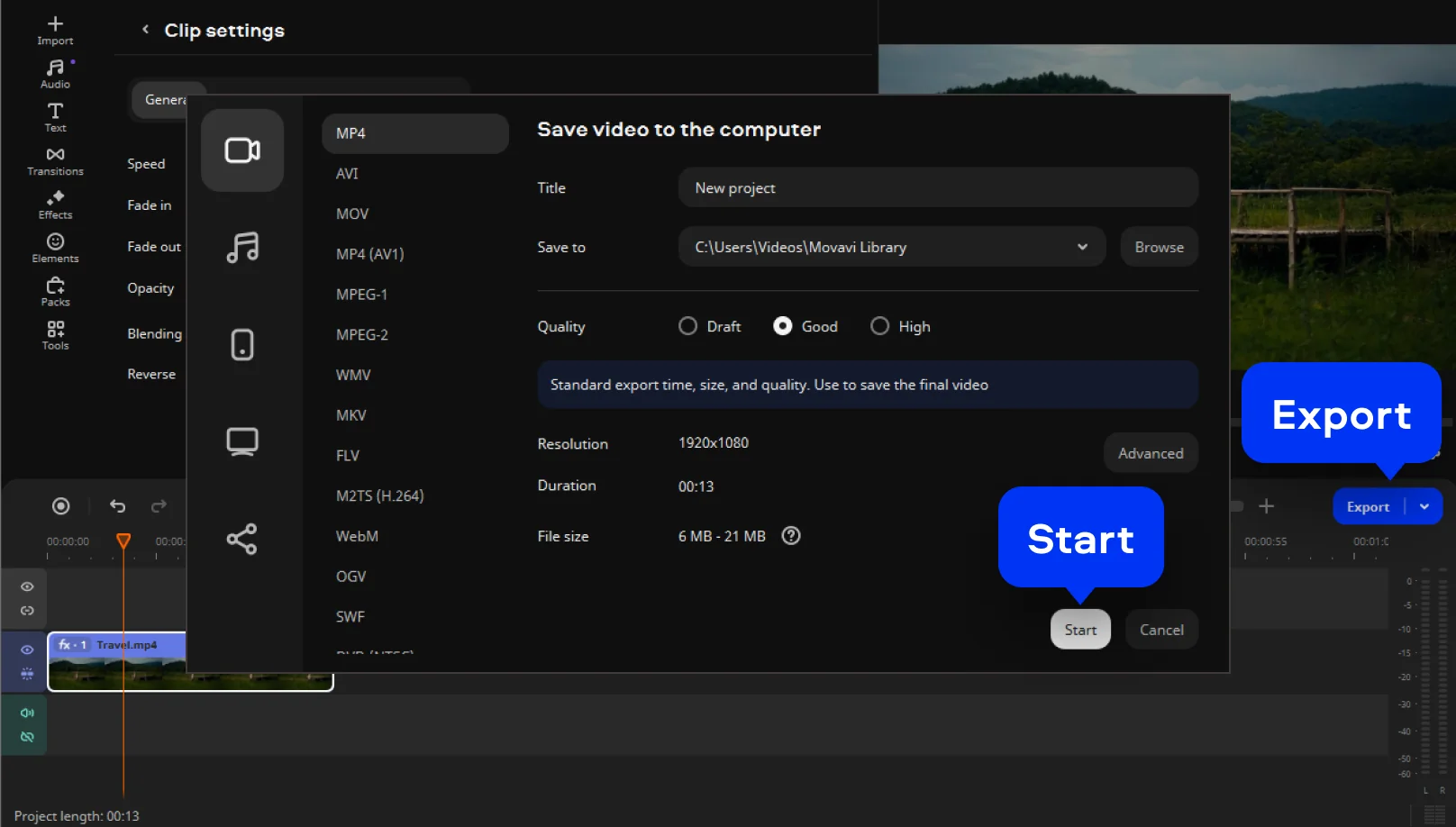
Task: Open the Export button dropdown arrow
Action: click(1424, 506)
